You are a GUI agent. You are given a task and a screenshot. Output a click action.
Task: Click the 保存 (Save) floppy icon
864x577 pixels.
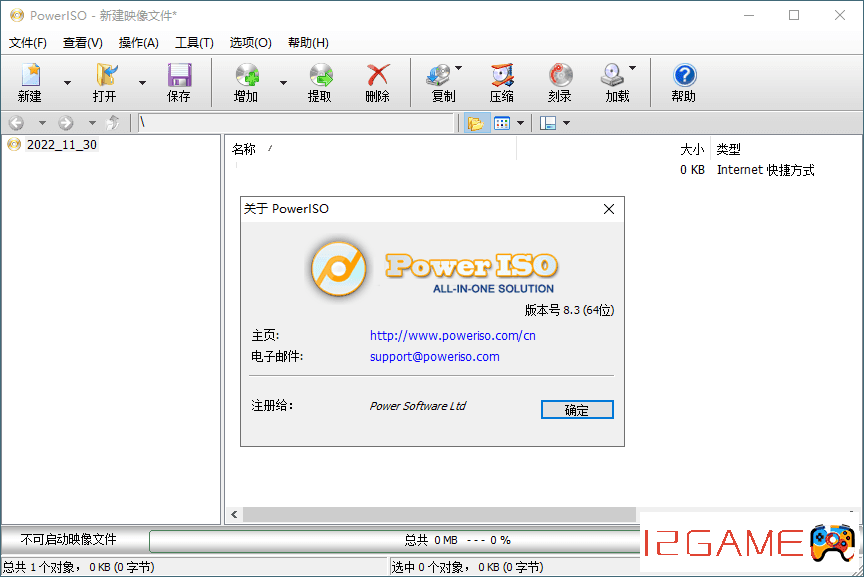click(179, 75)
